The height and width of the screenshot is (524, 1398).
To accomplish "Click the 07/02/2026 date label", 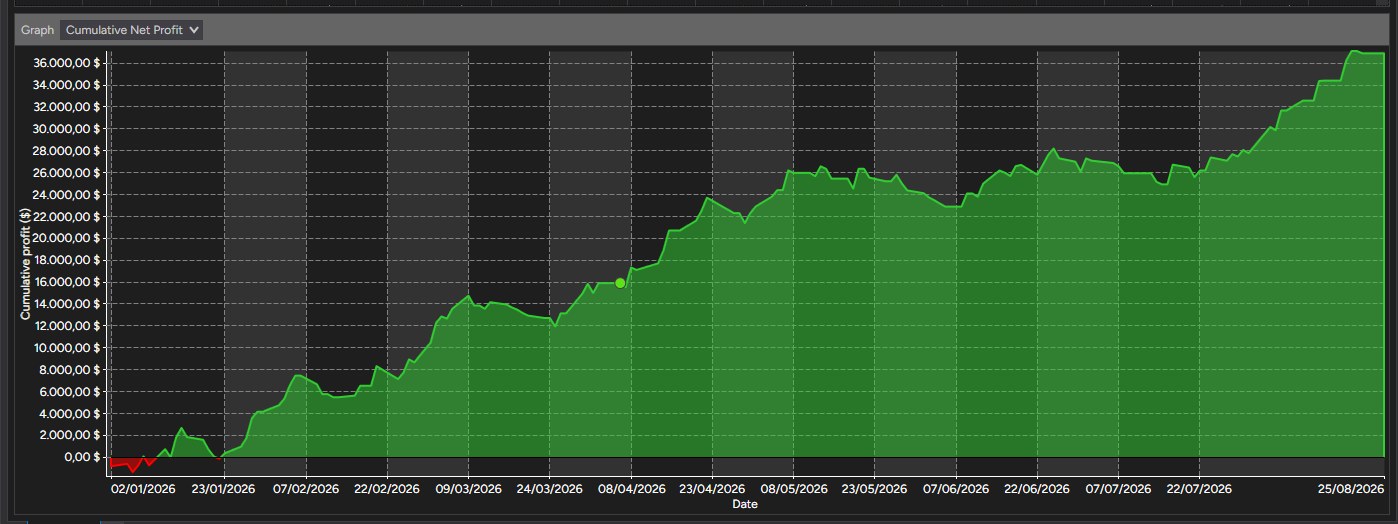I will (305, 489).
